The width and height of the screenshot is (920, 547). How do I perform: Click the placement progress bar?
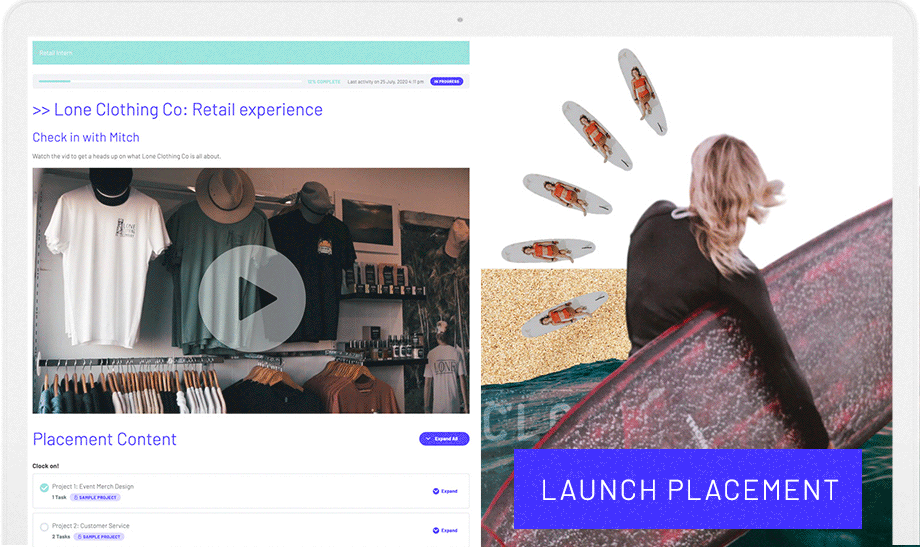pos(170,82)
